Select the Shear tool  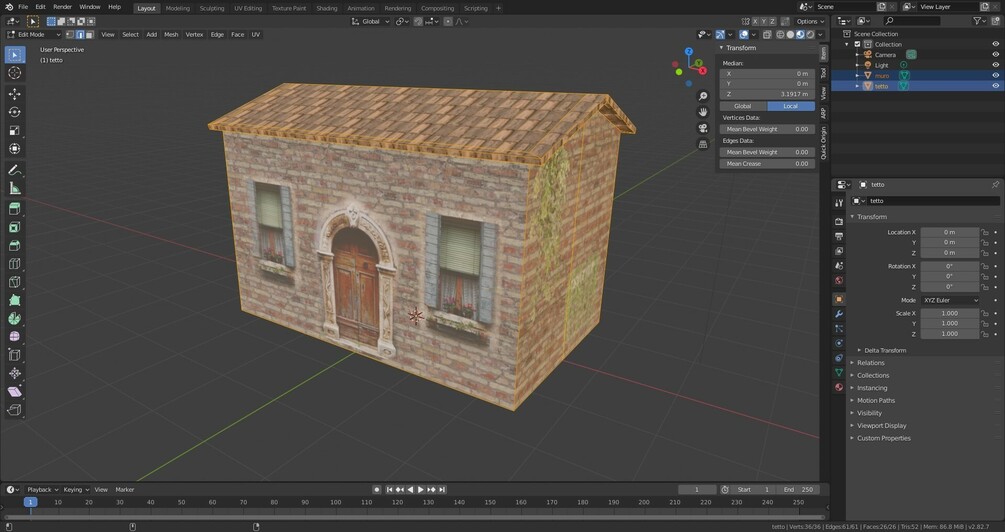15,392
